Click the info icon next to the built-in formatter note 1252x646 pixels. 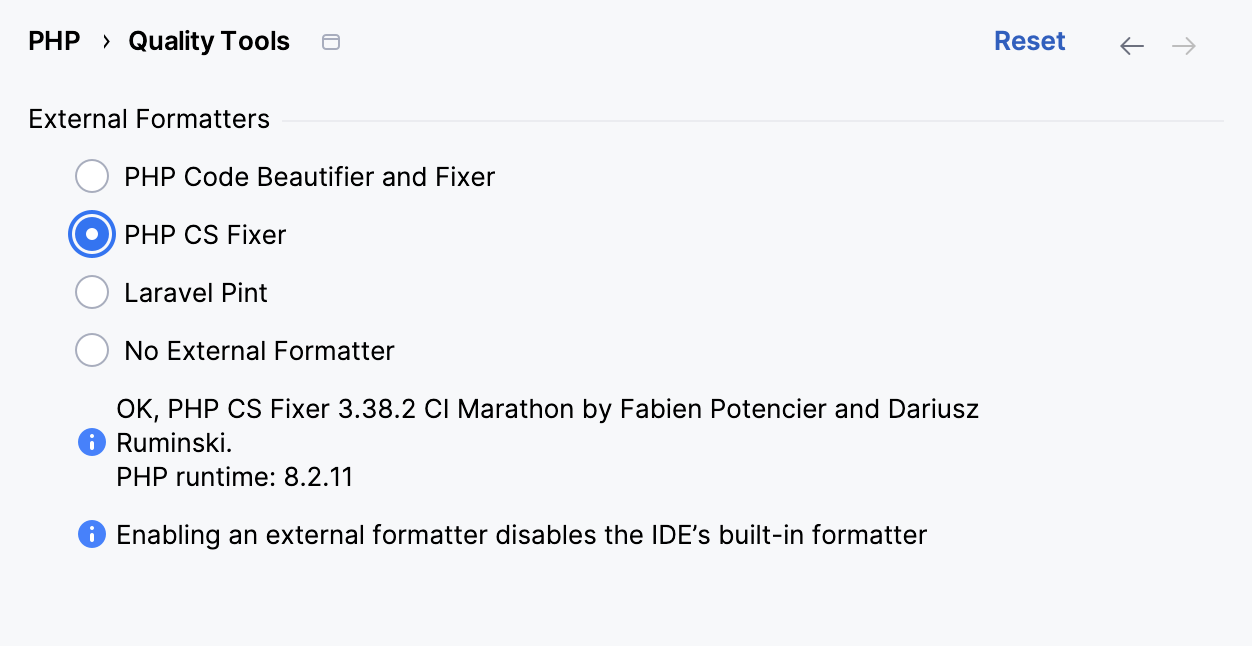pos(91,534)
